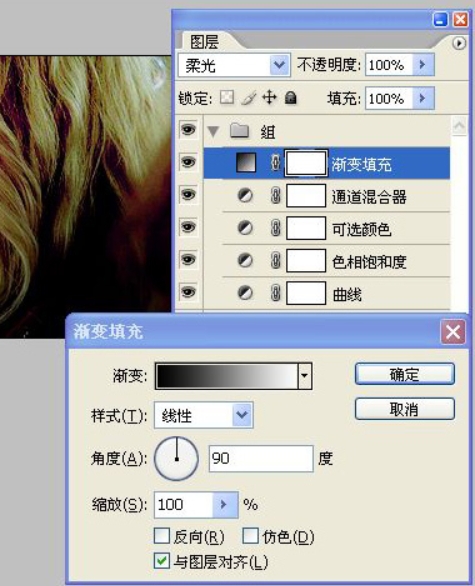
Task: Collapse the 组 group triangle
Action: pyautogui.click(x=213, y=131)
